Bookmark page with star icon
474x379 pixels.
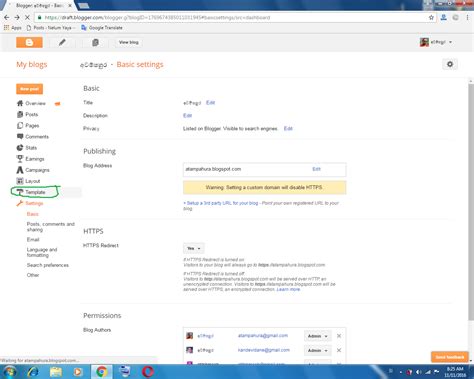[x=431, y=17]
